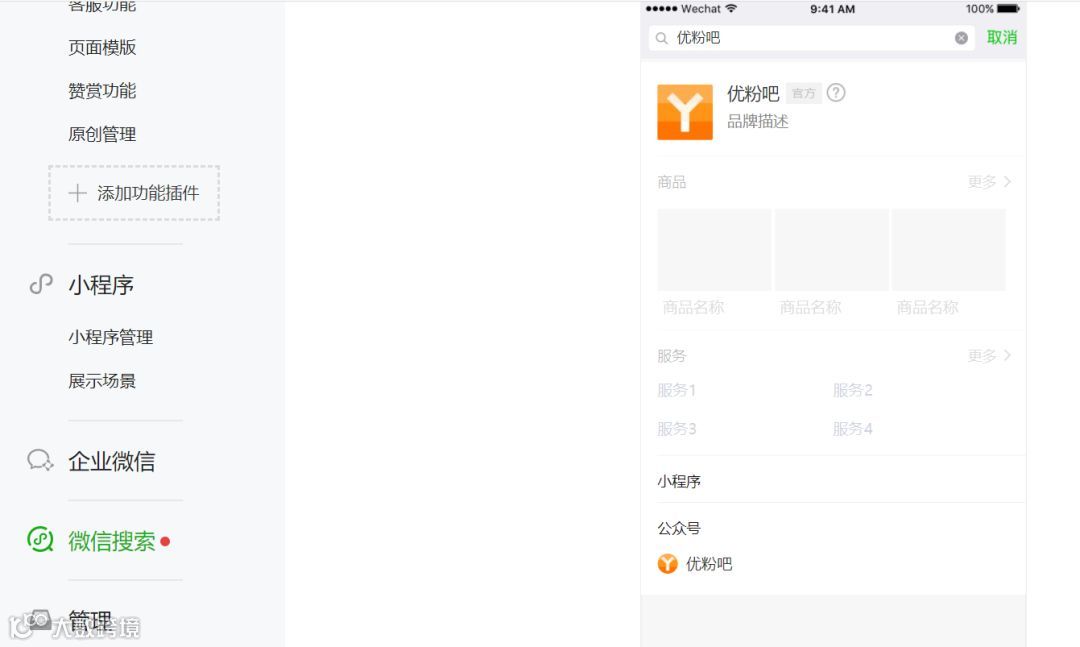The width and height of the screenshot is (1080, 647).
Task: Click the green 微信搜索 icon
Action: click(x=40, y=540)
